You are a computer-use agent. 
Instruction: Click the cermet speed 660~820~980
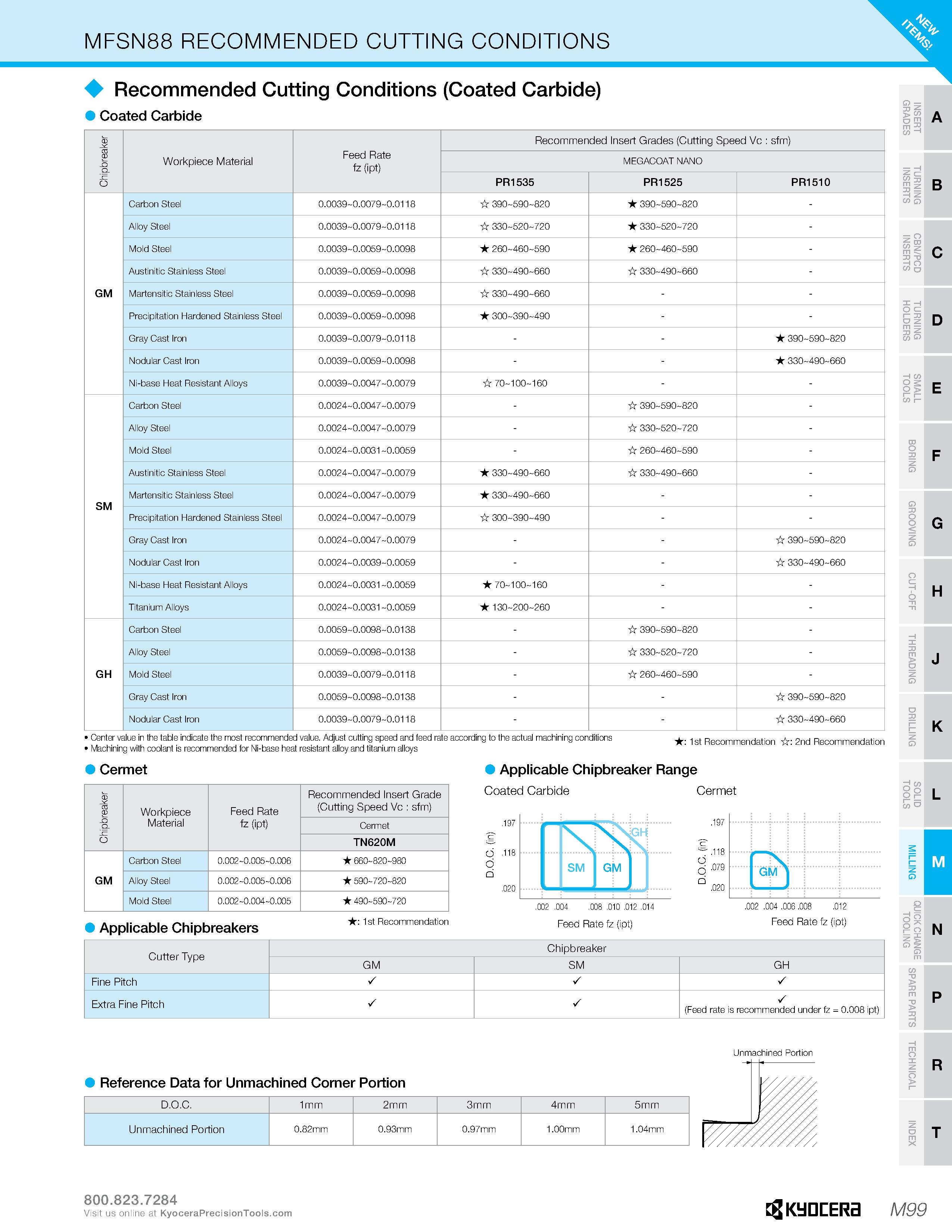click(x=380, y=861)
